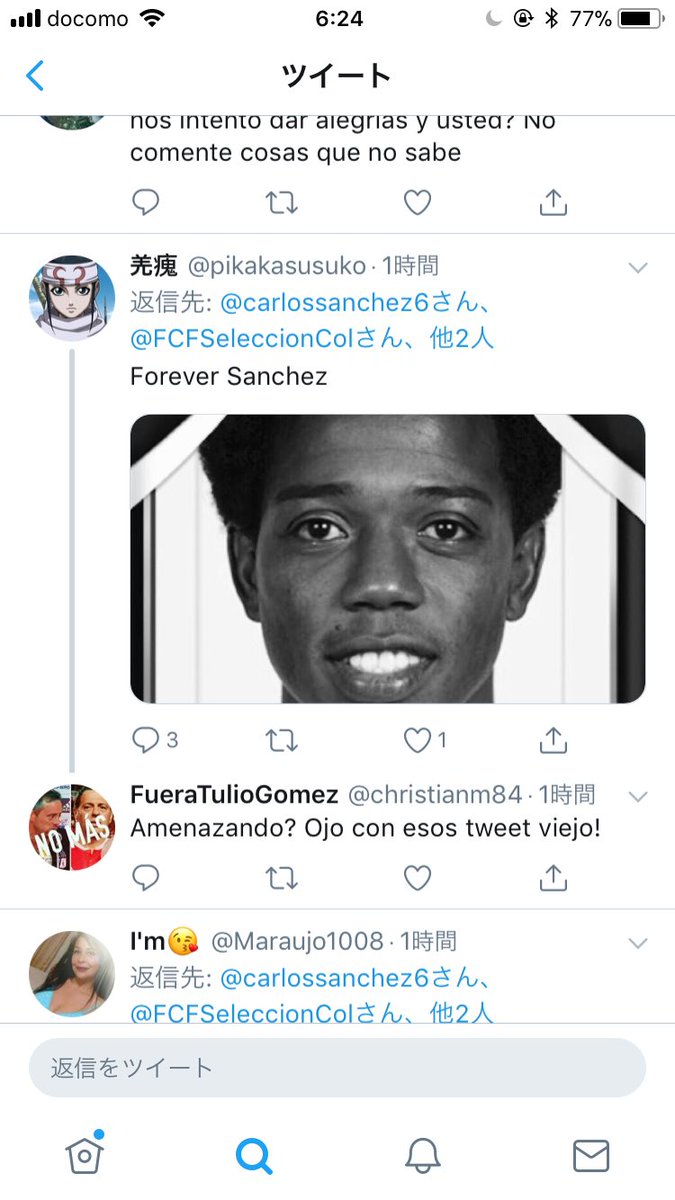
Task: Like FueraTulioGomez's tweet
Action: coord(417,878)
